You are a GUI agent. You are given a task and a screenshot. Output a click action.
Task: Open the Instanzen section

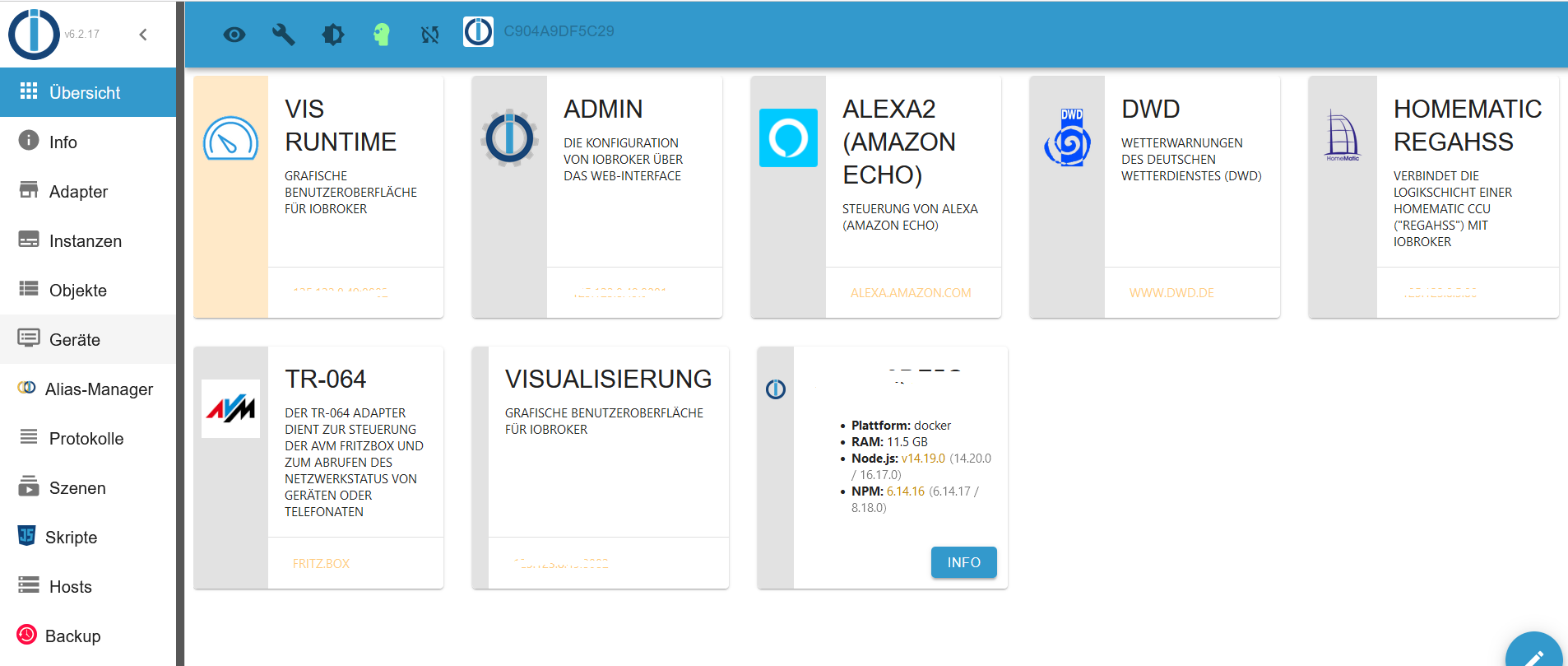coord(88,240)
